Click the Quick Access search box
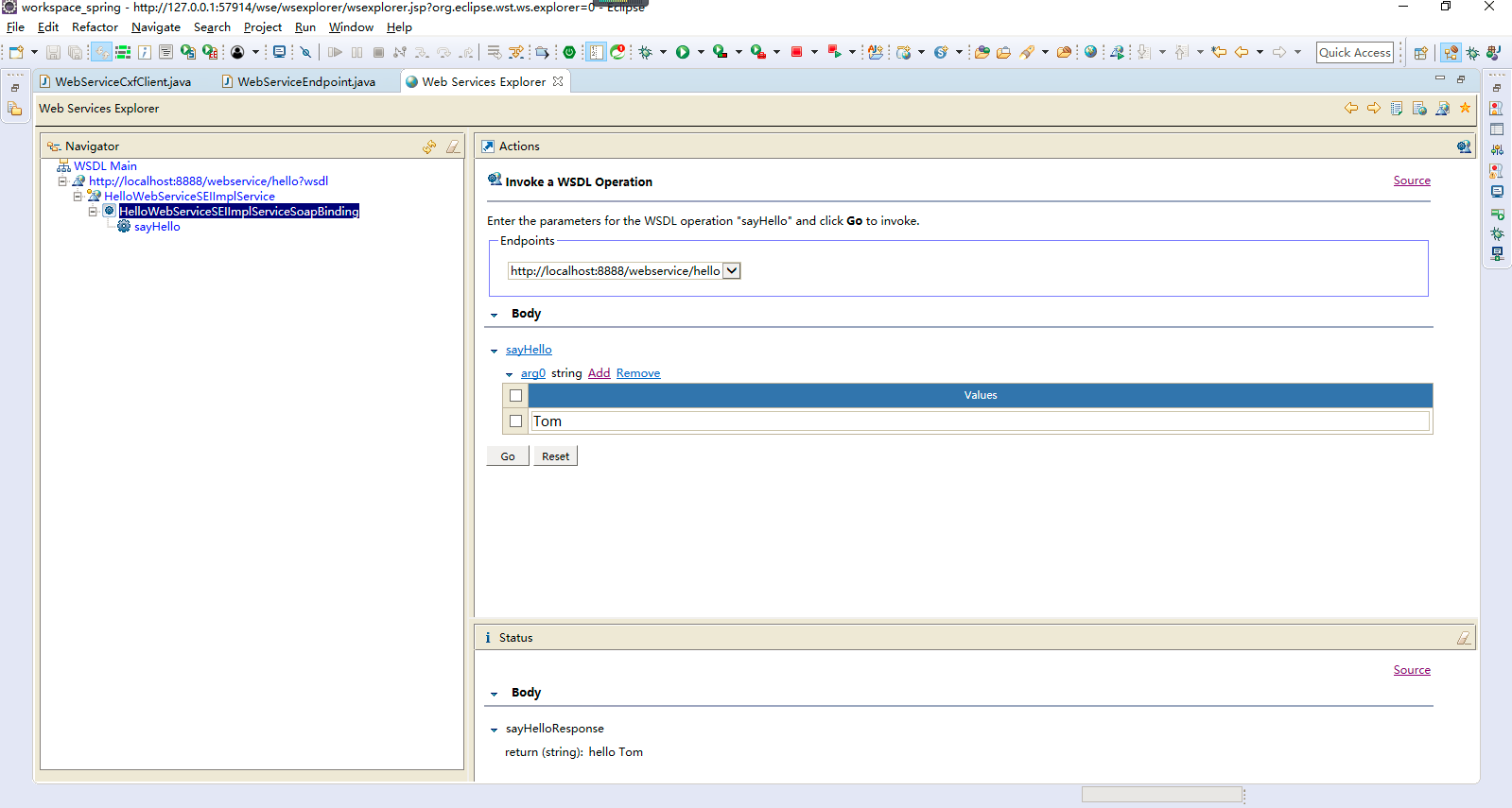The width and height of the screenshot is (1512, 808). [1355, 53]
